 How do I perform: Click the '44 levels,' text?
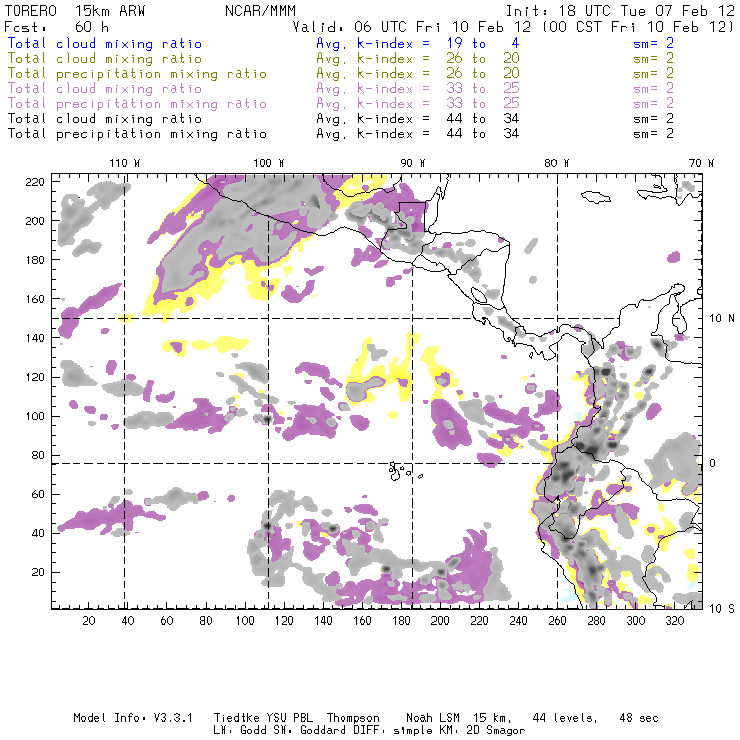pyautogui.click(x=565, y=718)
